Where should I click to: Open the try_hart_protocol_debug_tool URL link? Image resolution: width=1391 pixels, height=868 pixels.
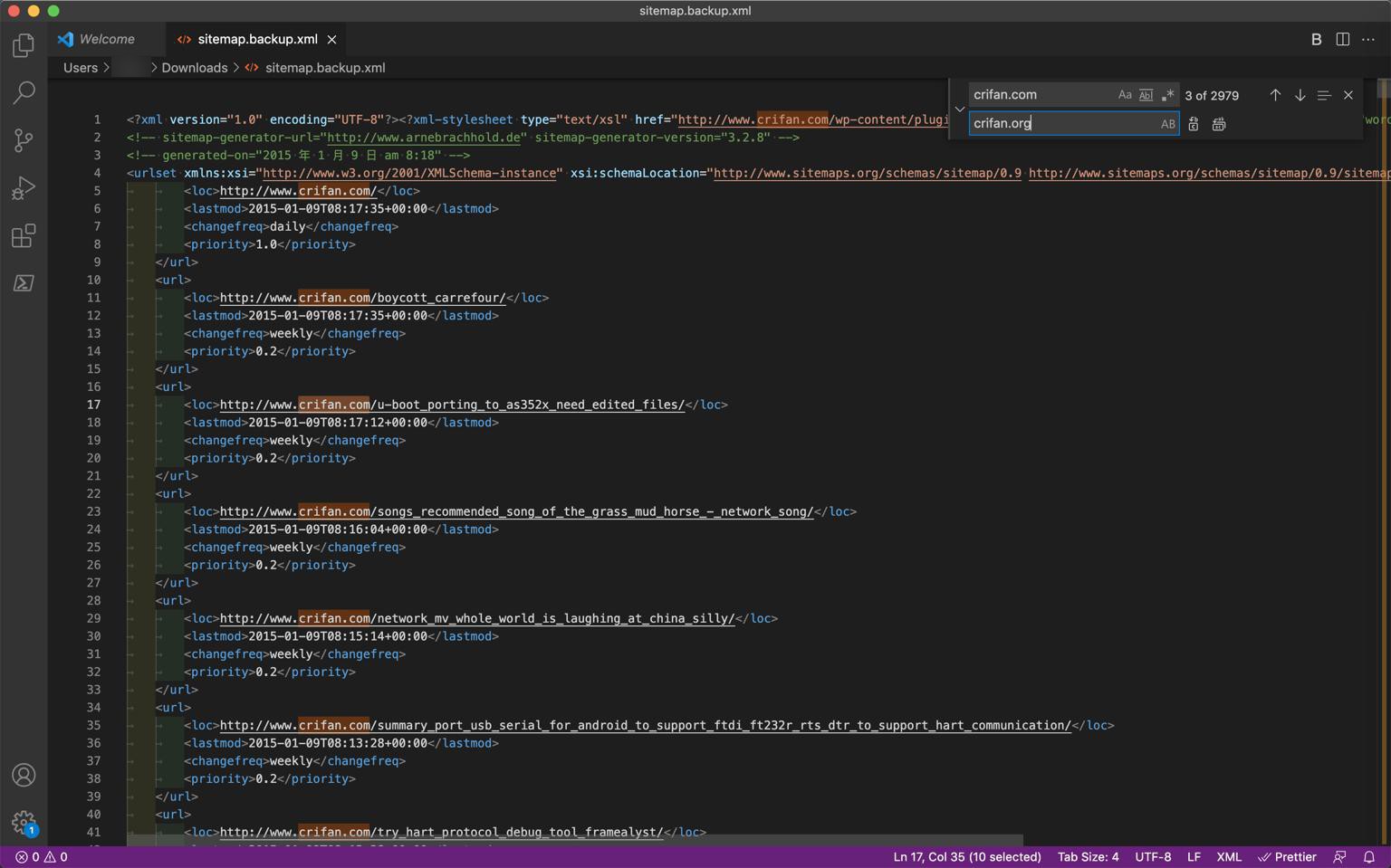pyautogui.click(x=441, y=833)
